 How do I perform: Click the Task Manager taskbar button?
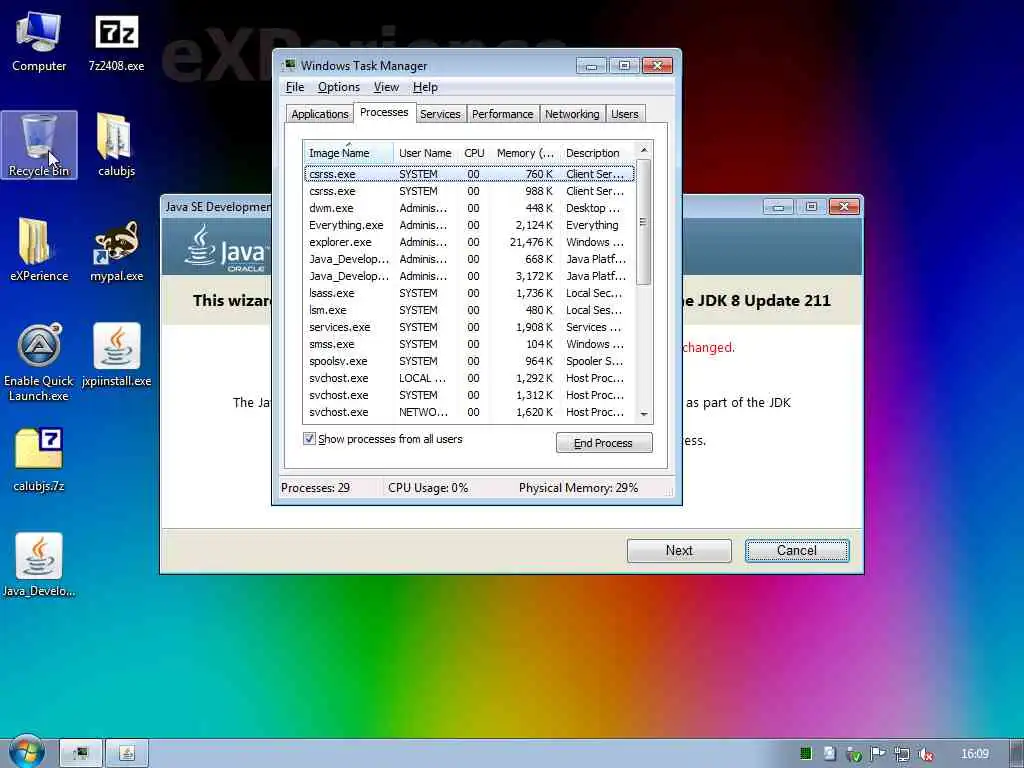(x=81, y=754)
